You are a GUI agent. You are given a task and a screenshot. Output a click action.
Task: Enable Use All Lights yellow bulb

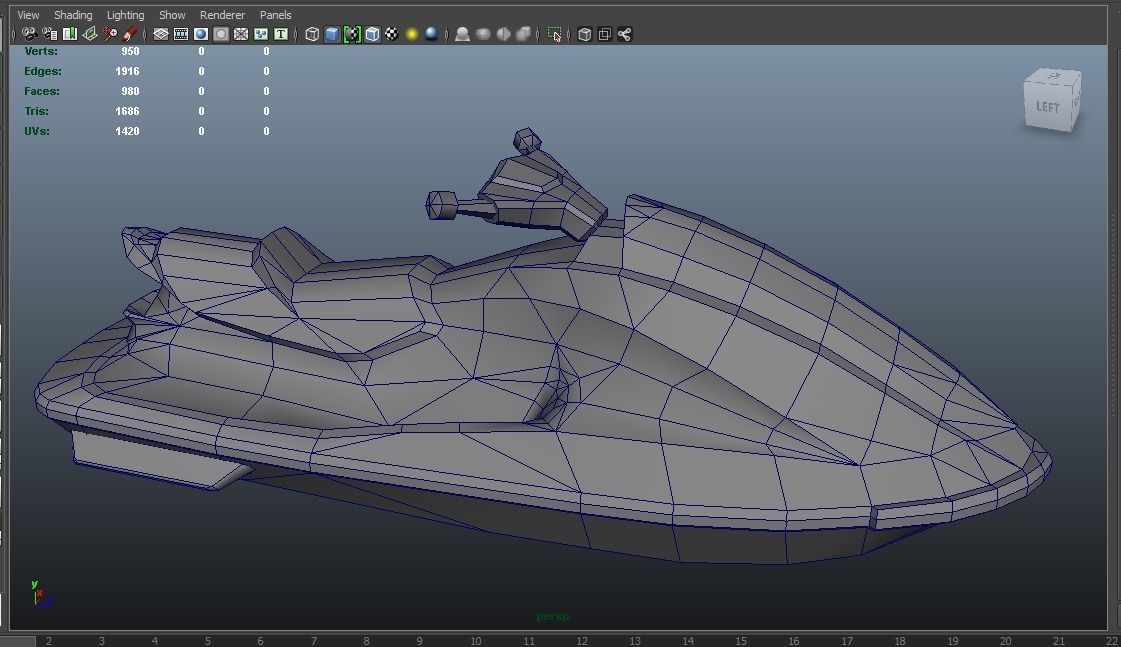click(412, 34)
